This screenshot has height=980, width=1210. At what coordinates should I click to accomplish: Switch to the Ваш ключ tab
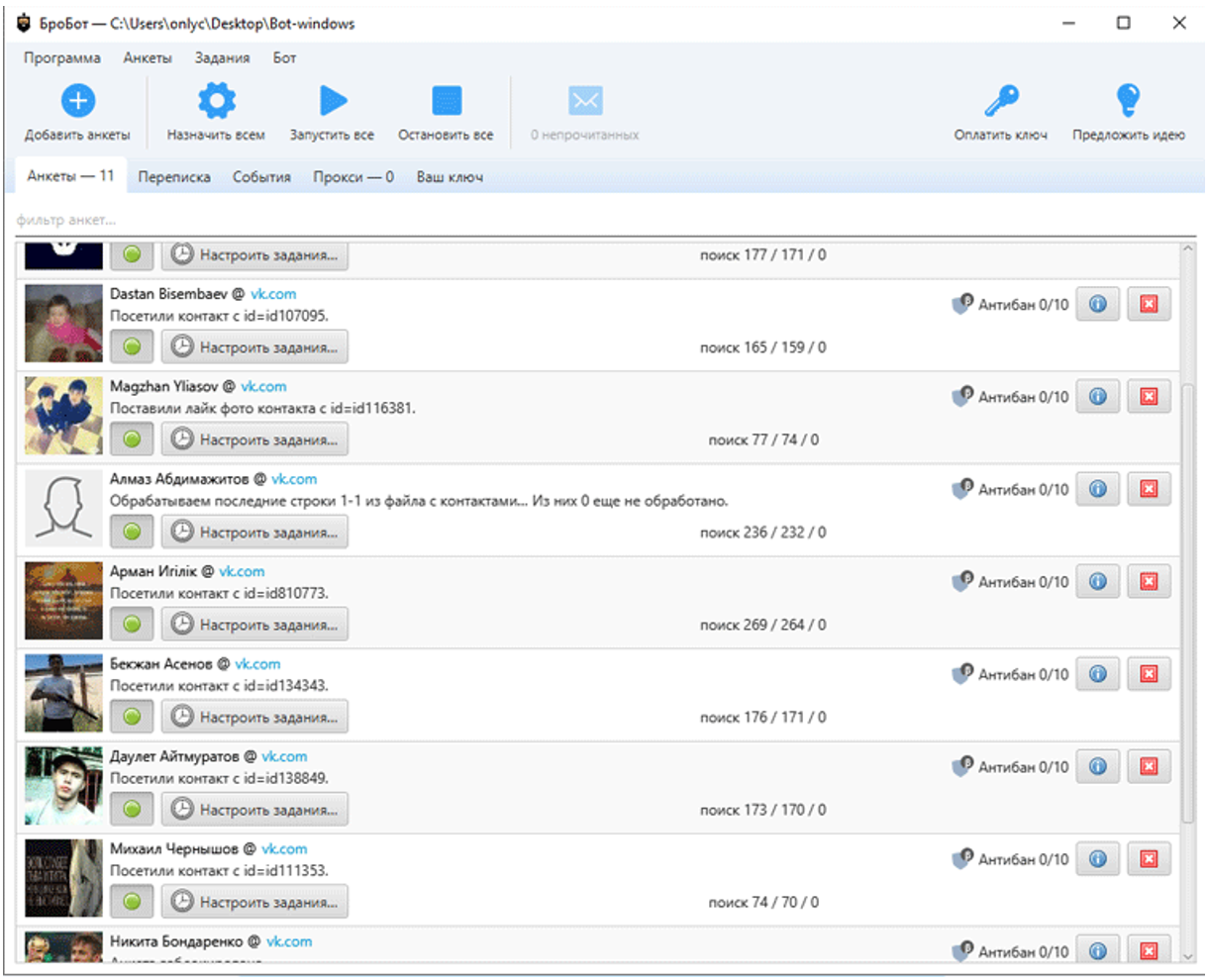450,177
